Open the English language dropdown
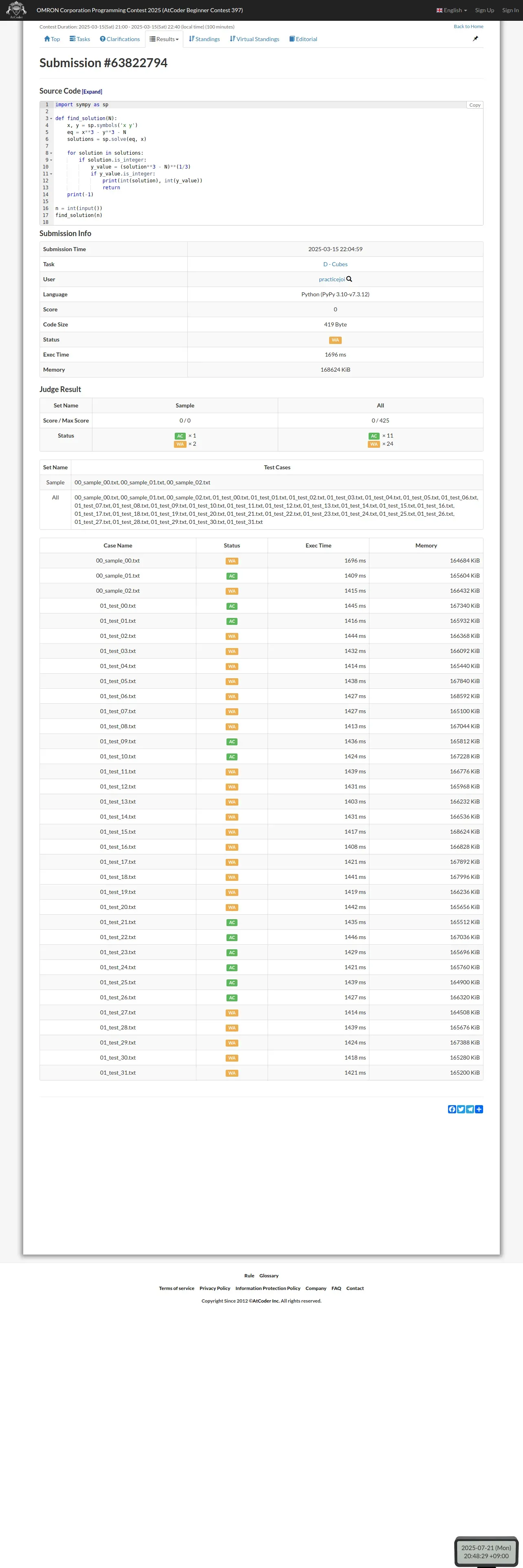523x1568 pixels. pyautogui.click(x=452, y=10)
